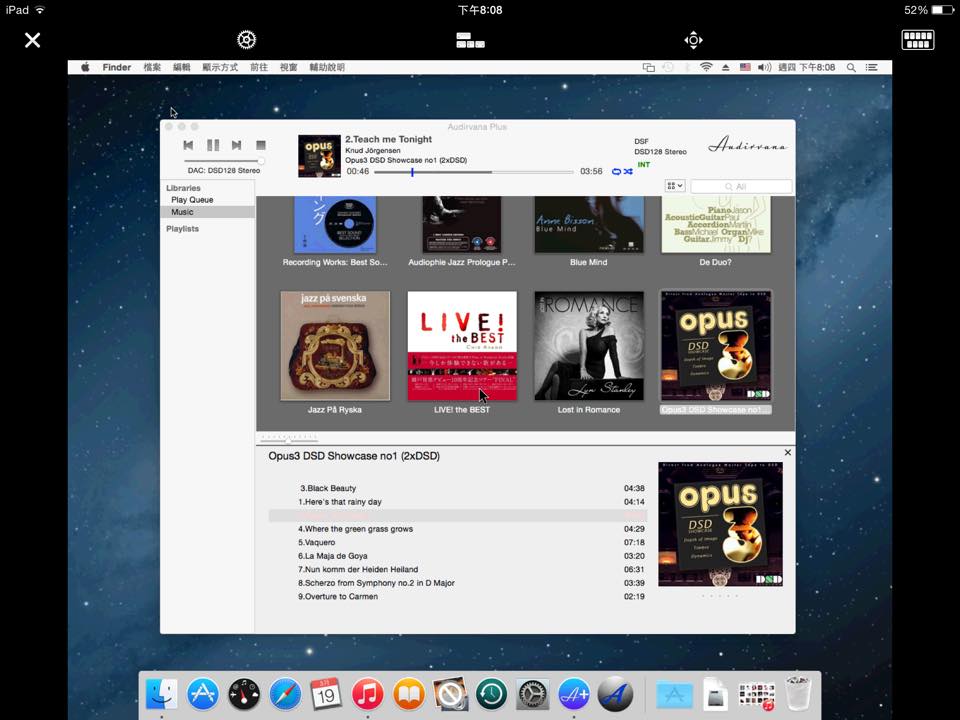This screenshot has width=960, height=720.
Task: Open the 輔助說明 menu
Action: coord(327,67)
